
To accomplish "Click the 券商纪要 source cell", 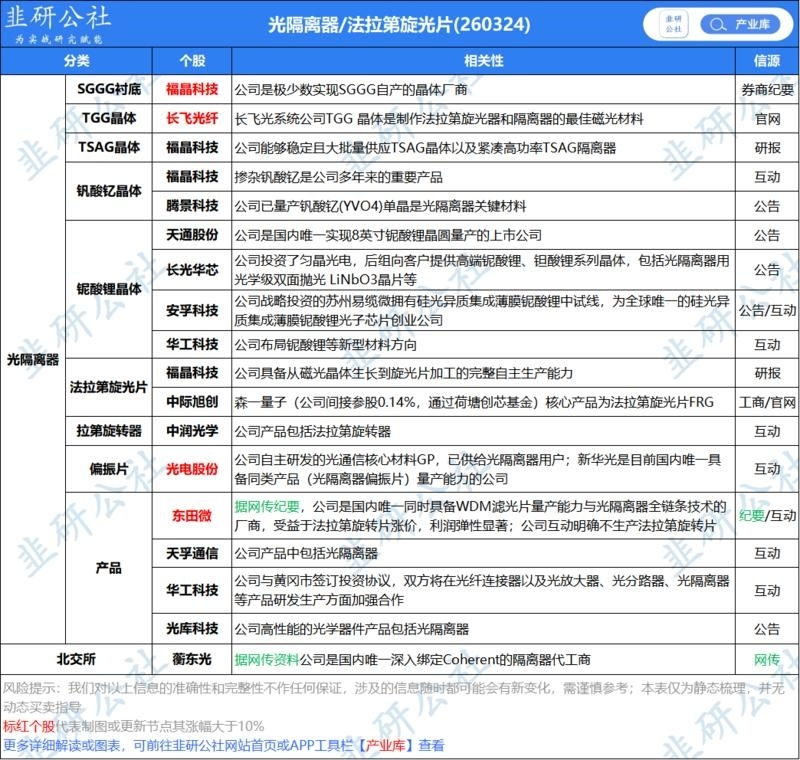I will click(x=767, y=90).
